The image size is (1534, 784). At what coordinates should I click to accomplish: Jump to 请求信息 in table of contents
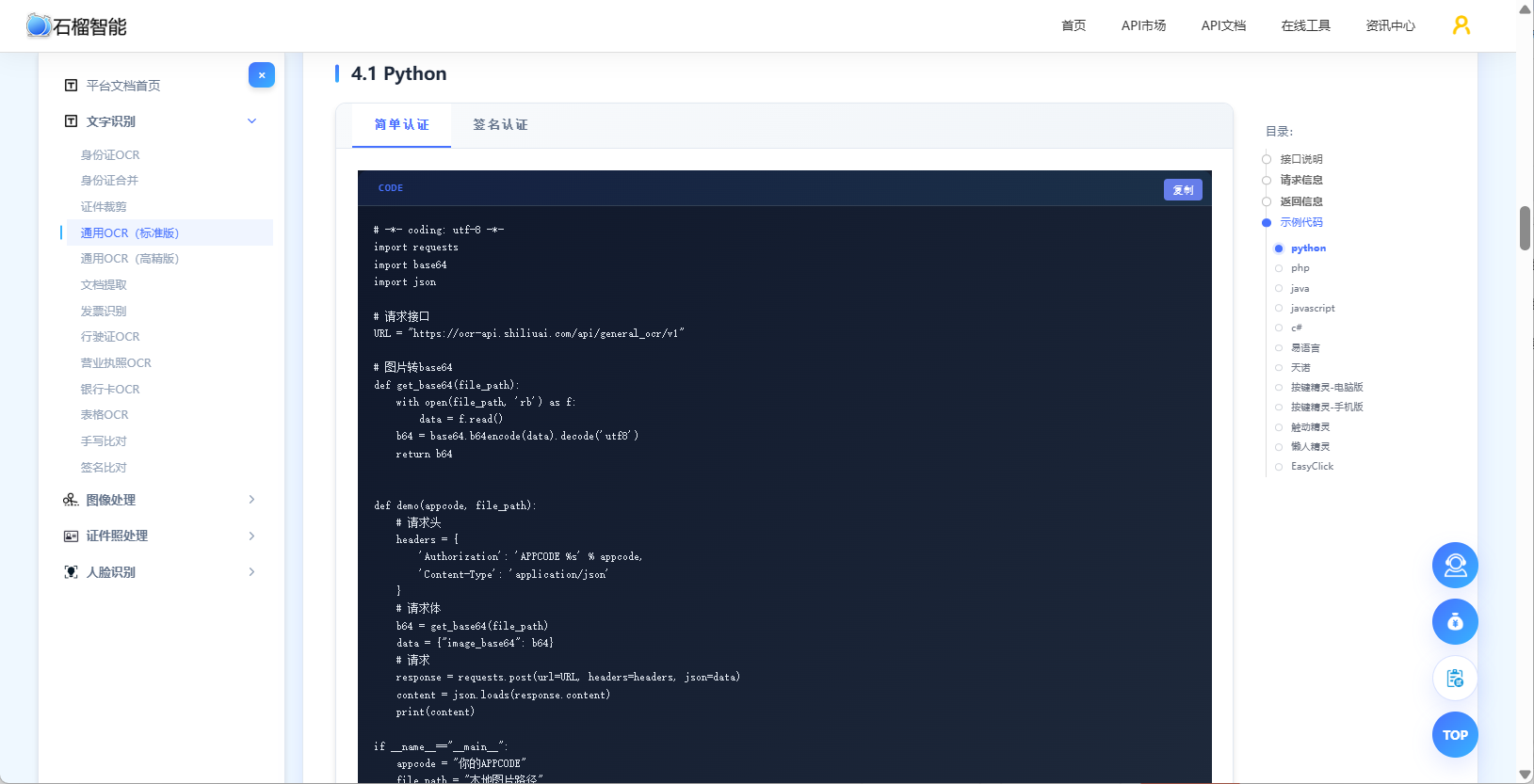coord(1301,180)
